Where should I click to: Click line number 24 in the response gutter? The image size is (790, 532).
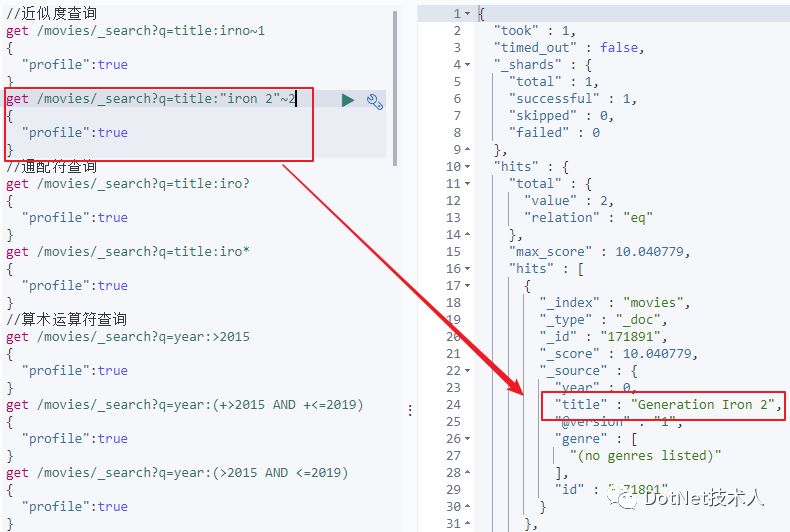click(452, 405)
